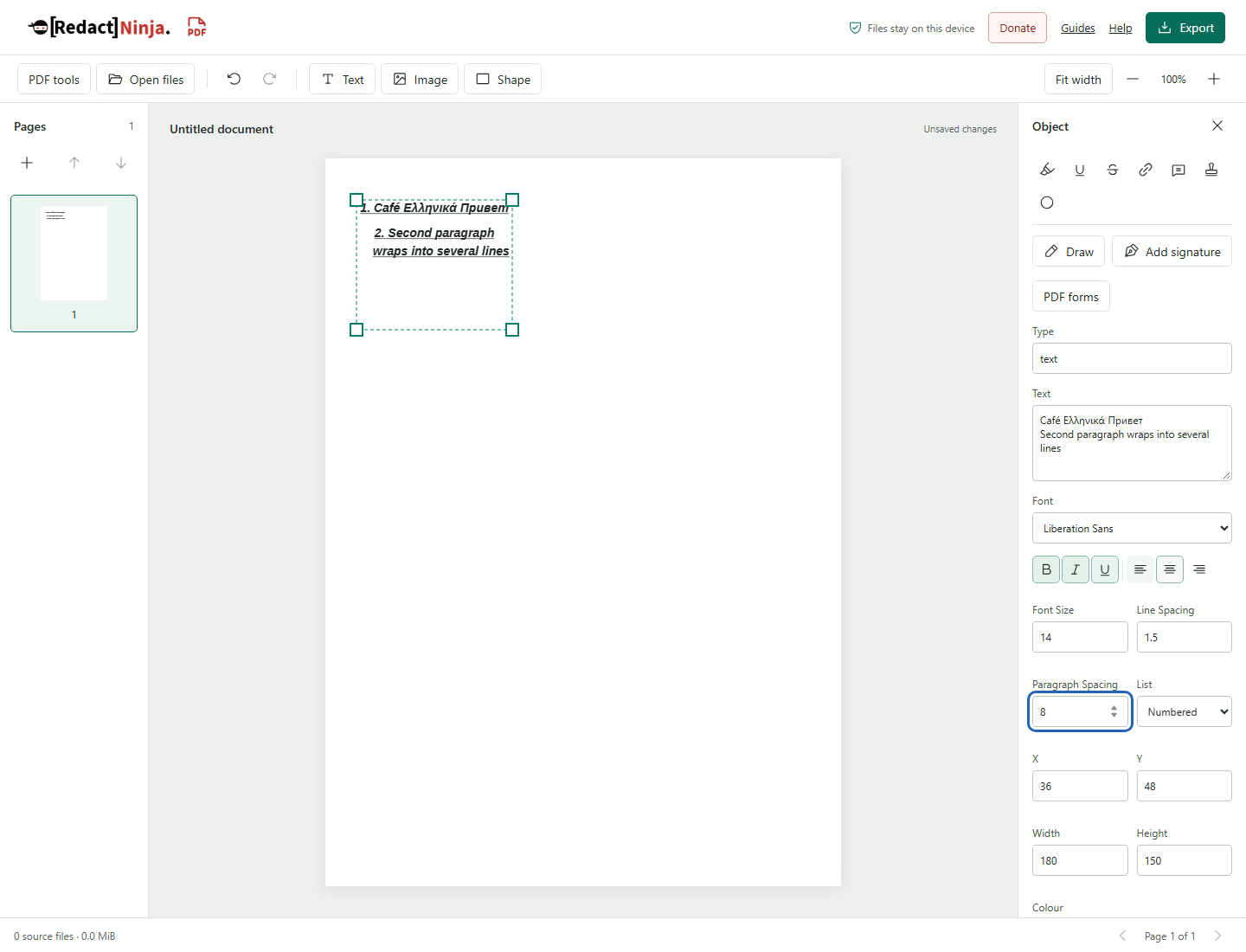Open the Liberation Sans font dropdown
The width and height of the screenshot is (1246, 952).
(1132, 528)
